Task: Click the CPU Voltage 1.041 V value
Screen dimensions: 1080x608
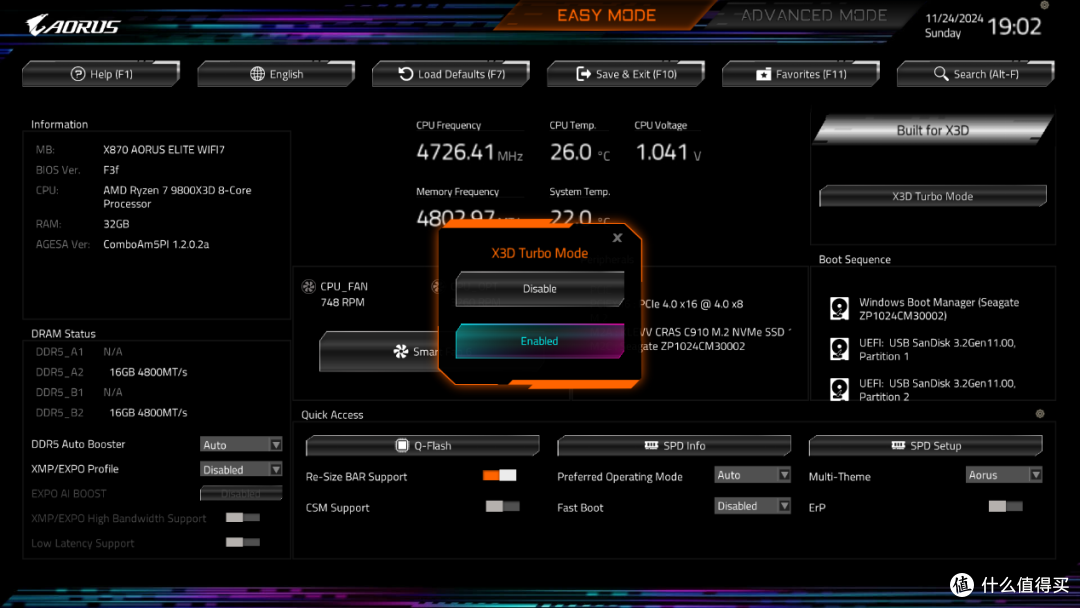Action: click(x=668, y=152)
